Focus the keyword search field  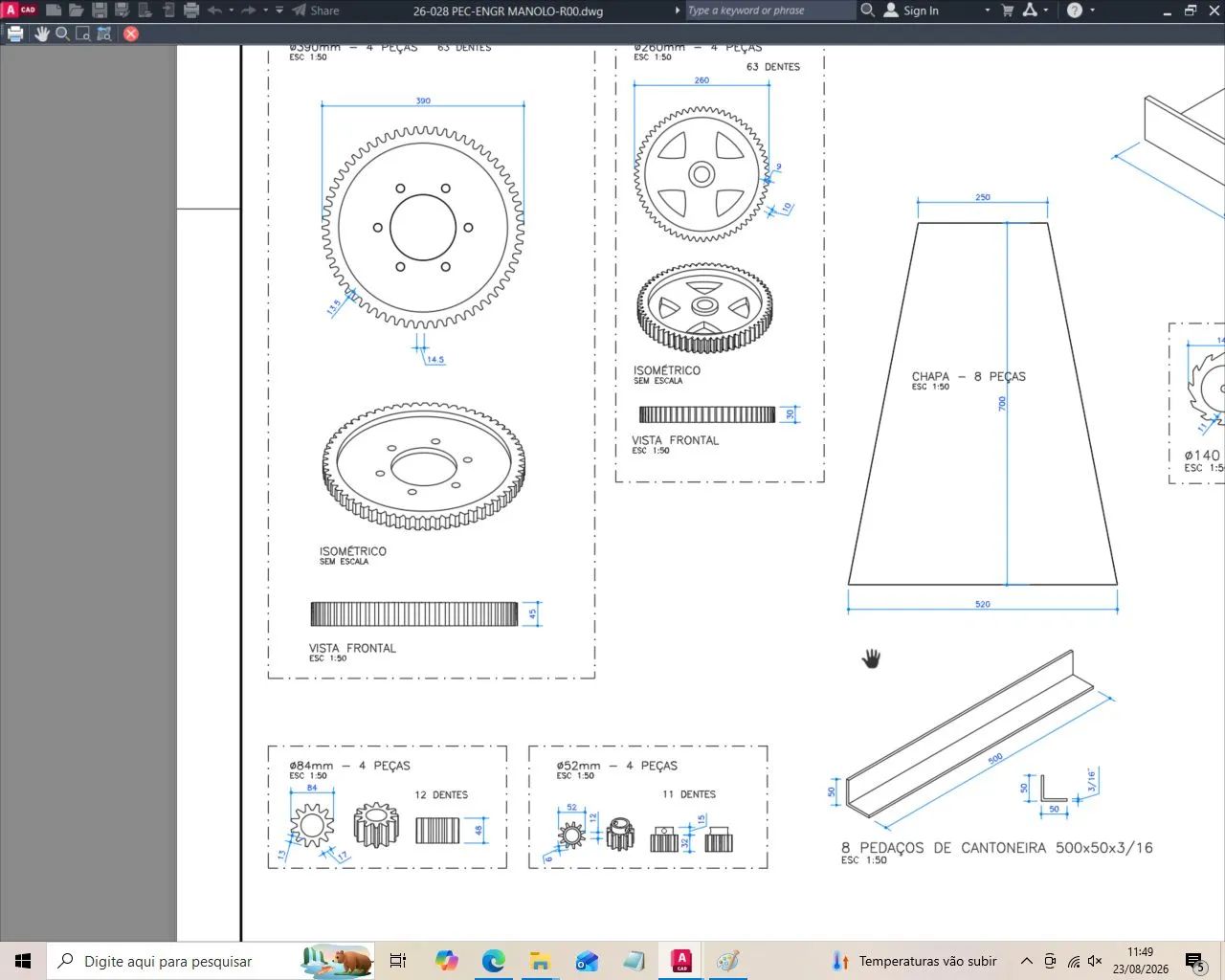770,11
